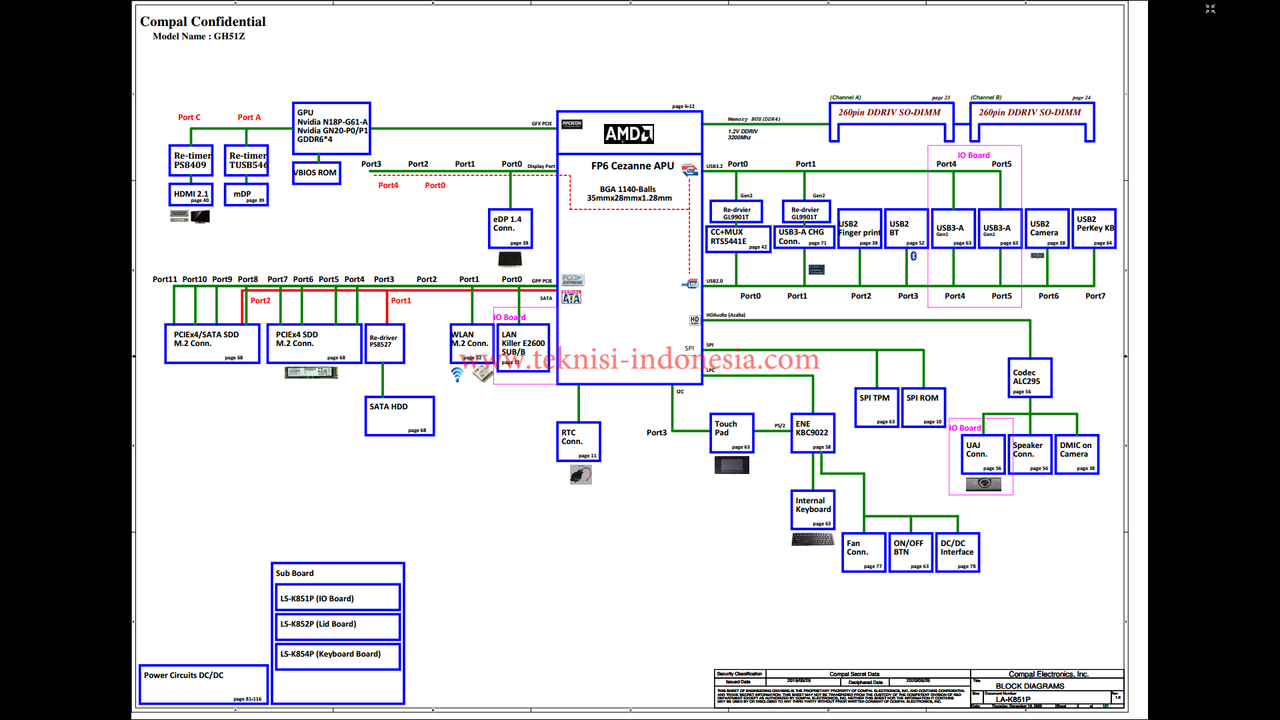Select the mDP block

[246, 194]
